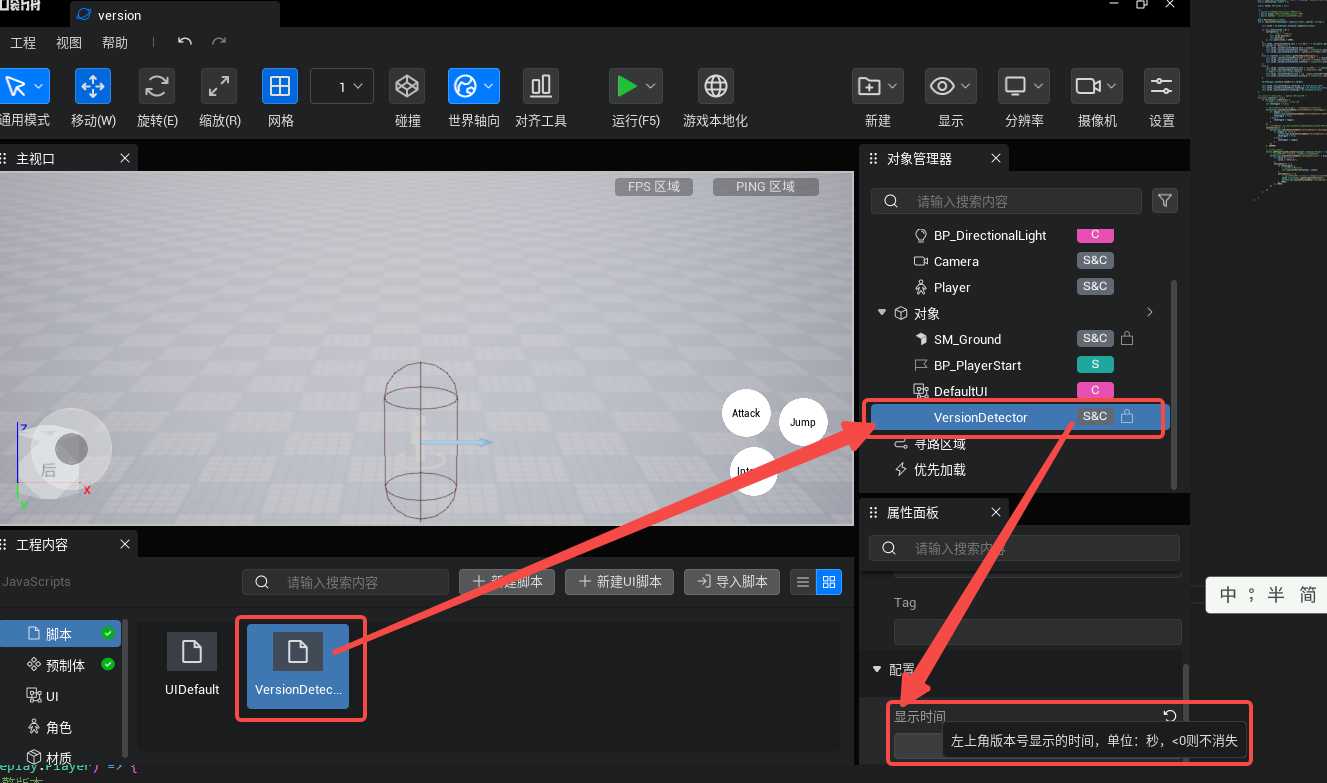The image size is (1327, 783).
Task: Select 脚本 category in sidebar
Action: 60,634
